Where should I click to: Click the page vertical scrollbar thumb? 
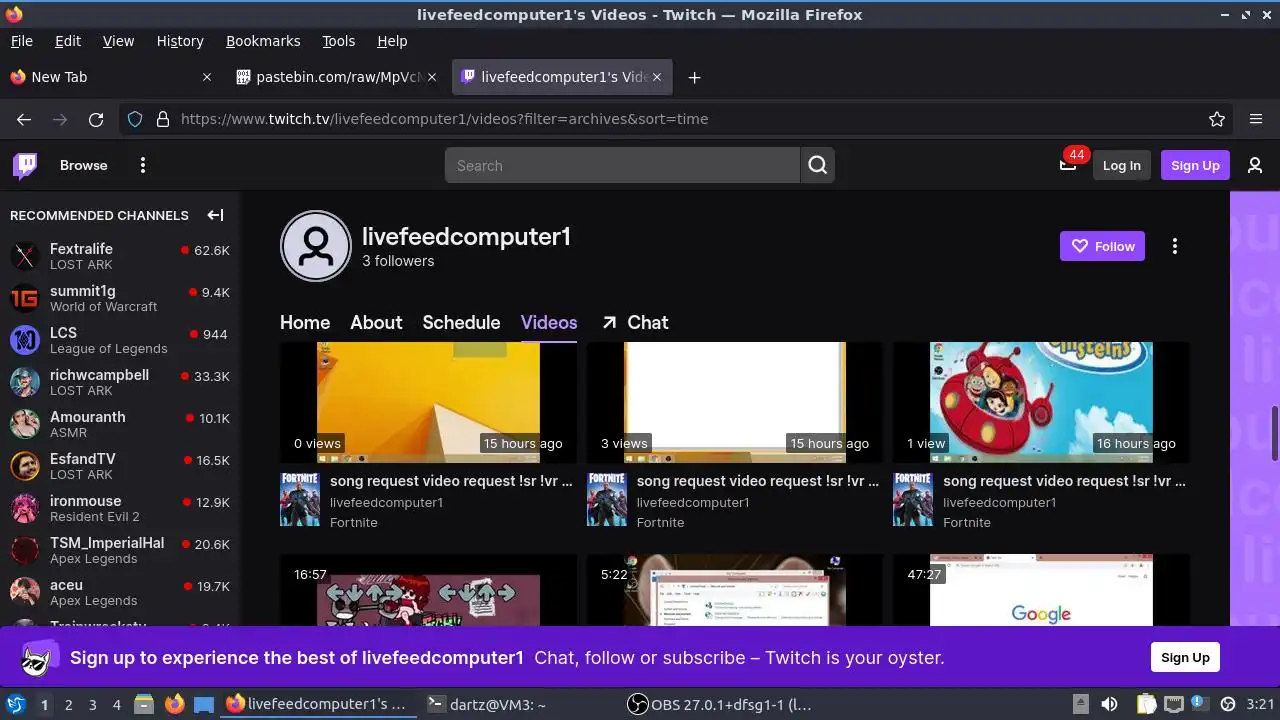1274,433
